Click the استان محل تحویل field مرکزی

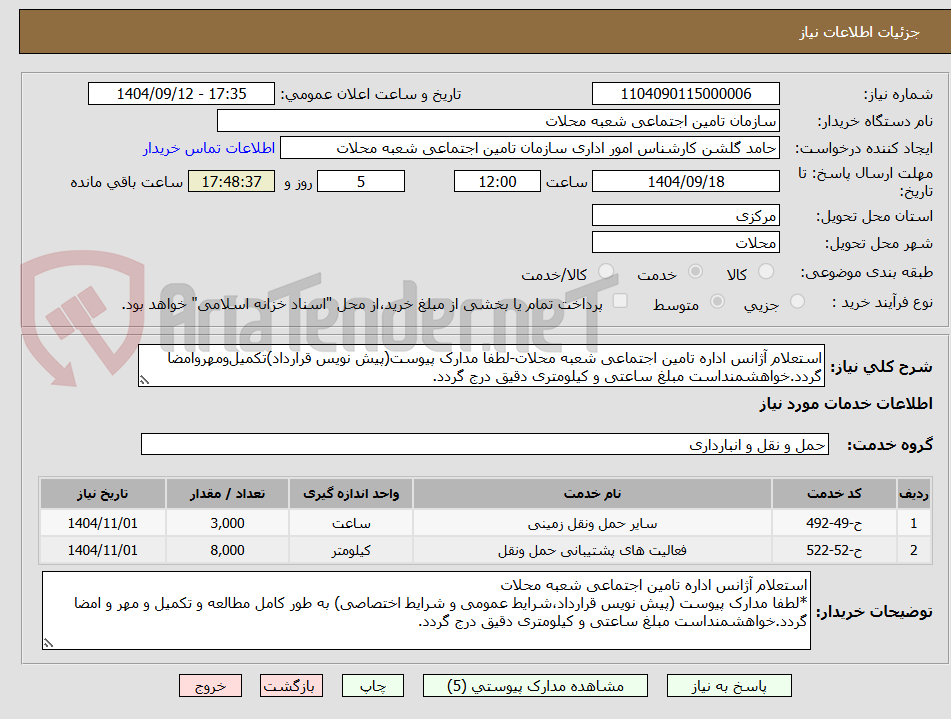coord(685,215)
